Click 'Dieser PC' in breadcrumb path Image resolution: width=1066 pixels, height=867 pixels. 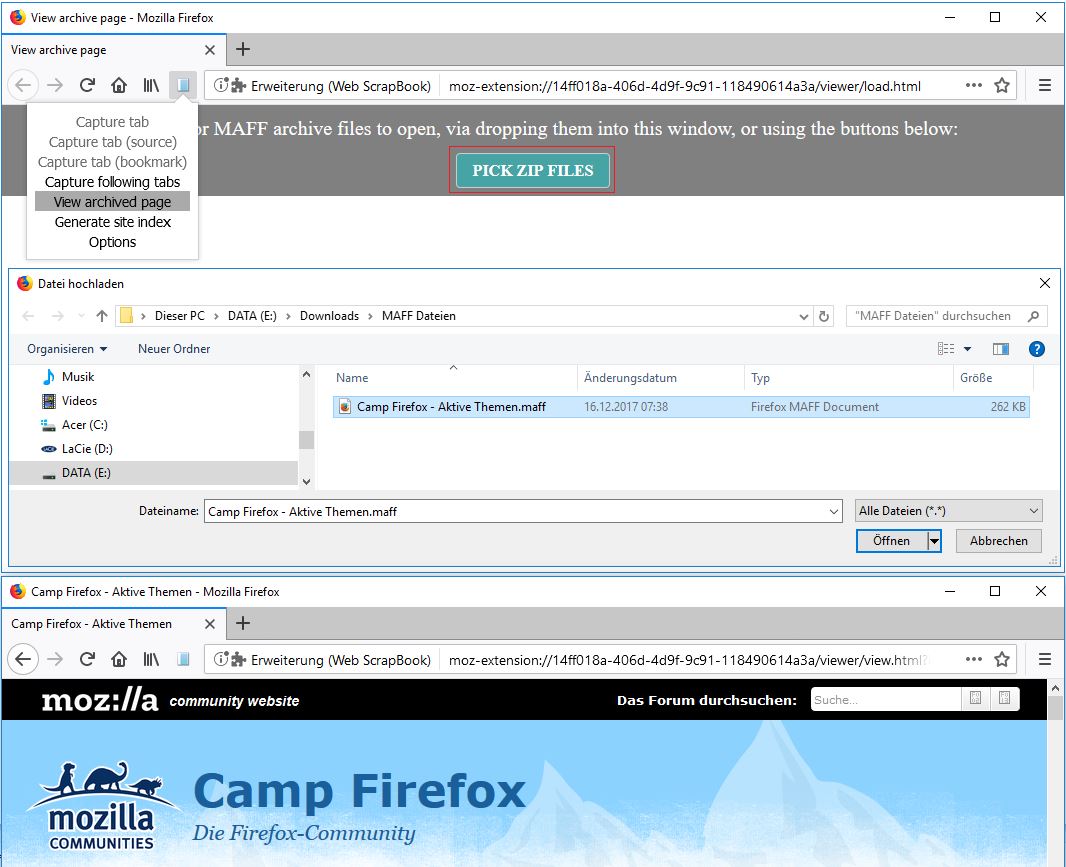click(179, 316)
